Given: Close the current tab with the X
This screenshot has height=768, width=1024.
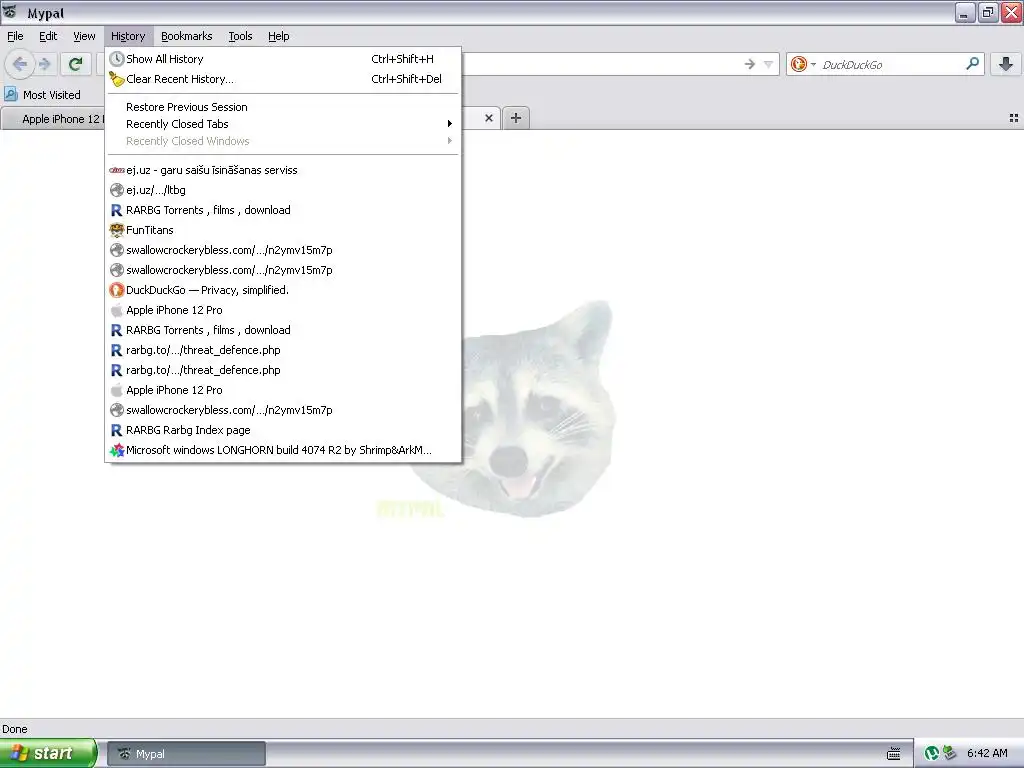Looking at the screenshot, I should (x=488, y=118).
